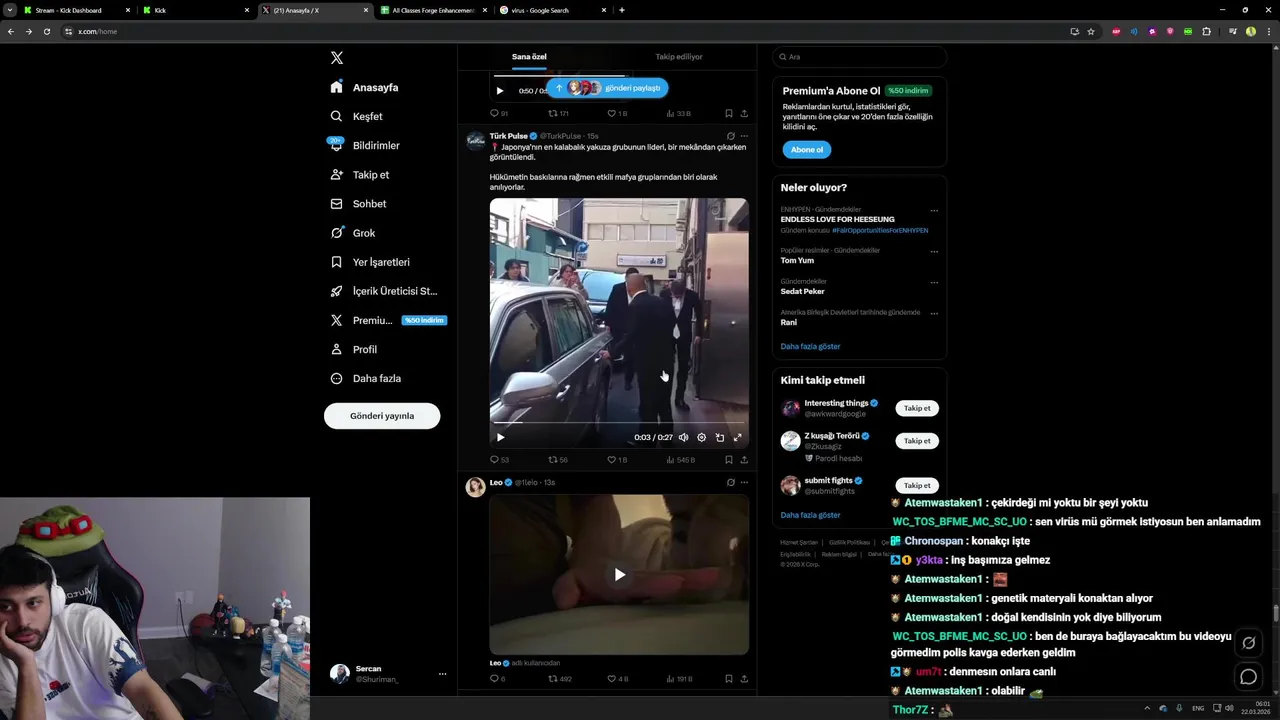Open a new browser tab

click(622, 10)
